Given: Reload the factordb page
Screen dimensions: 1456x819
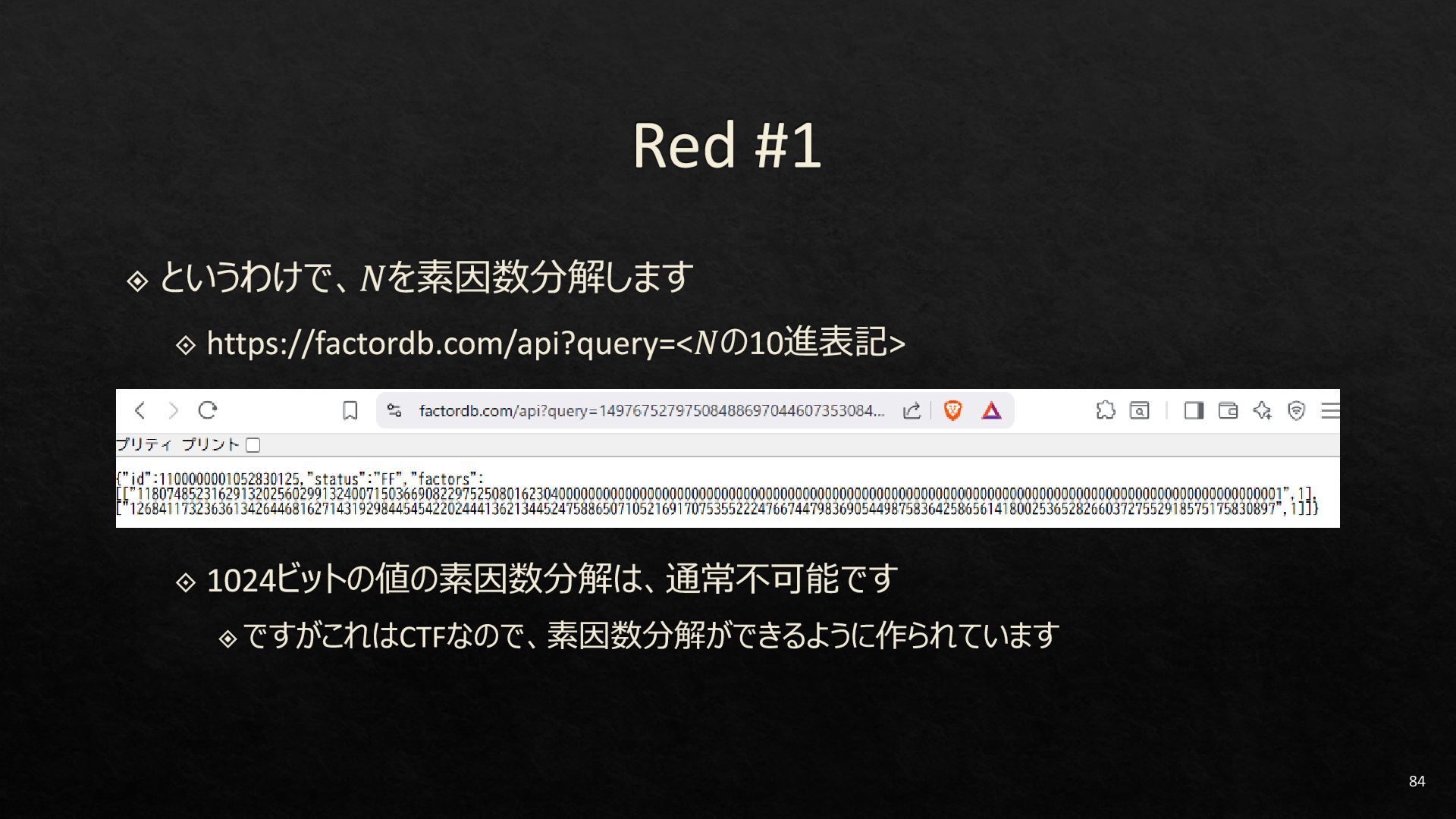Looking at the screenshot, I should coord(208,410).
